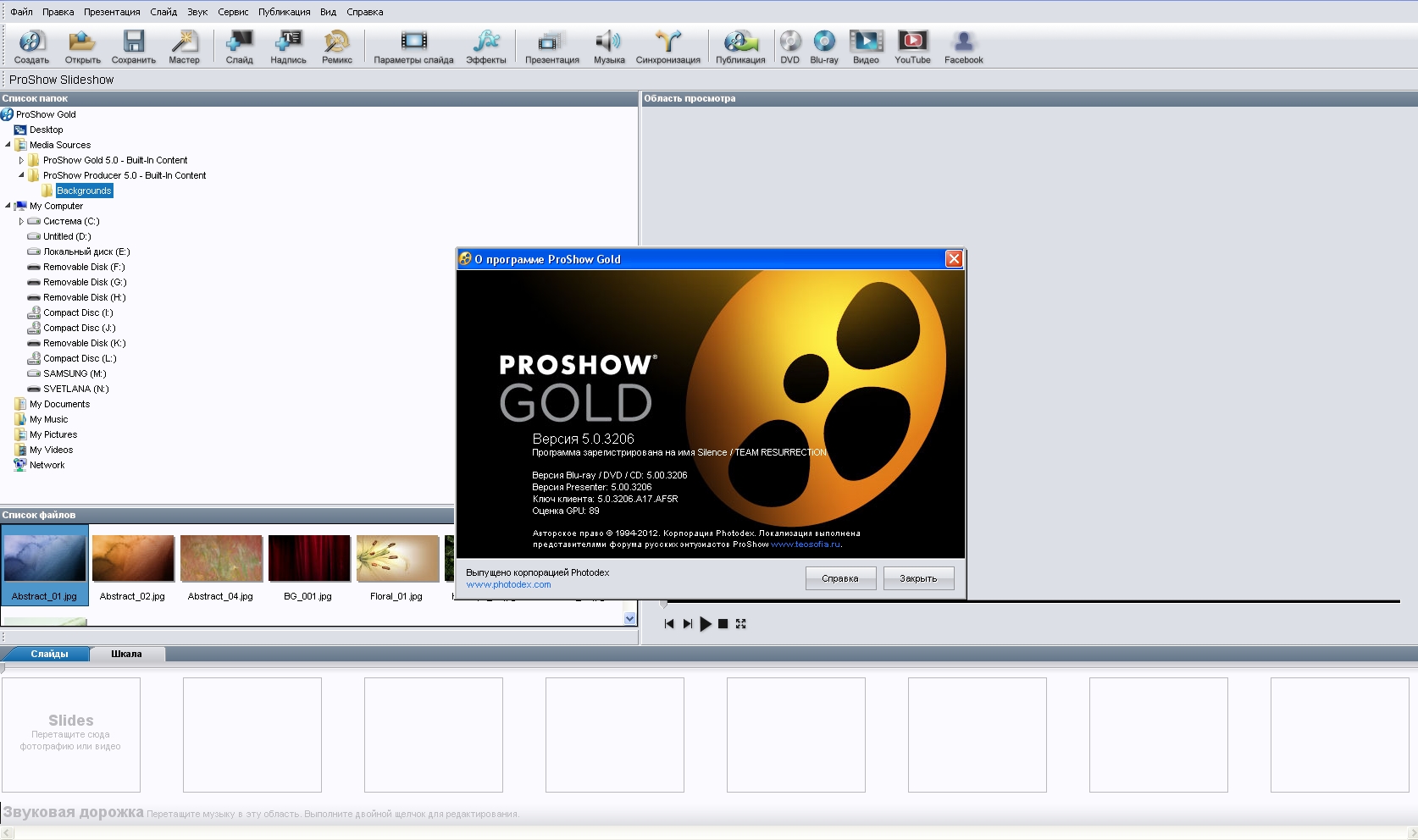The image size is (1418, 840).
Task: Toggle full screen preview
Action: pyautogui.click(x=741, y=624)
